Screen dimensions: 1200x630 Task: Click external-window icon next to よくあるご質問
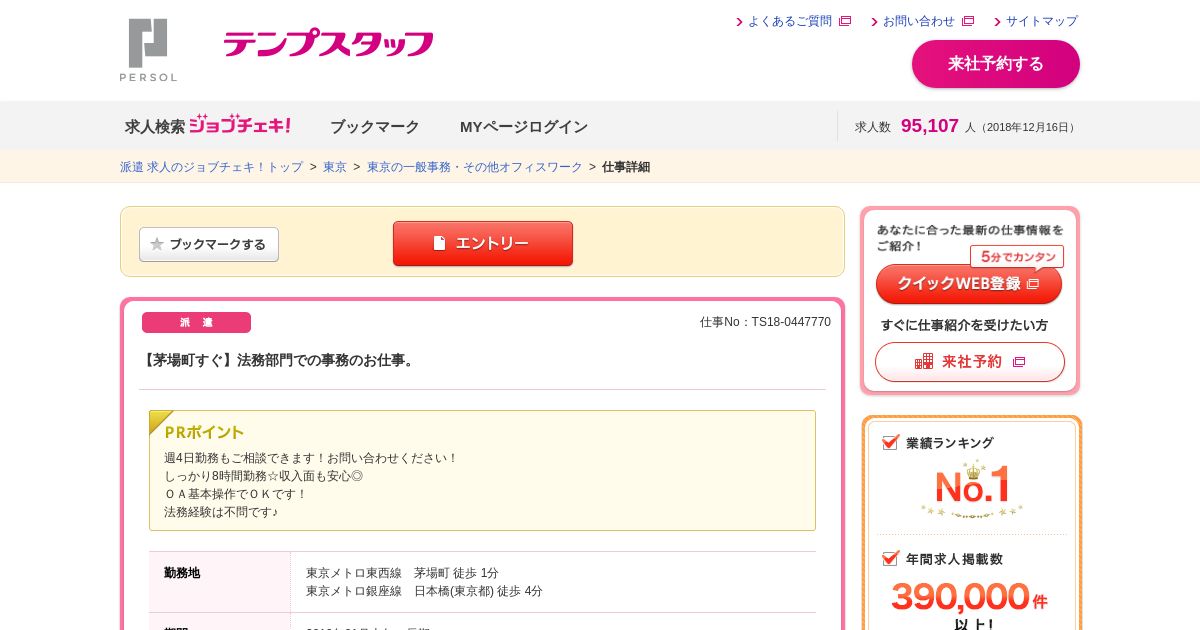coord(845,21)
